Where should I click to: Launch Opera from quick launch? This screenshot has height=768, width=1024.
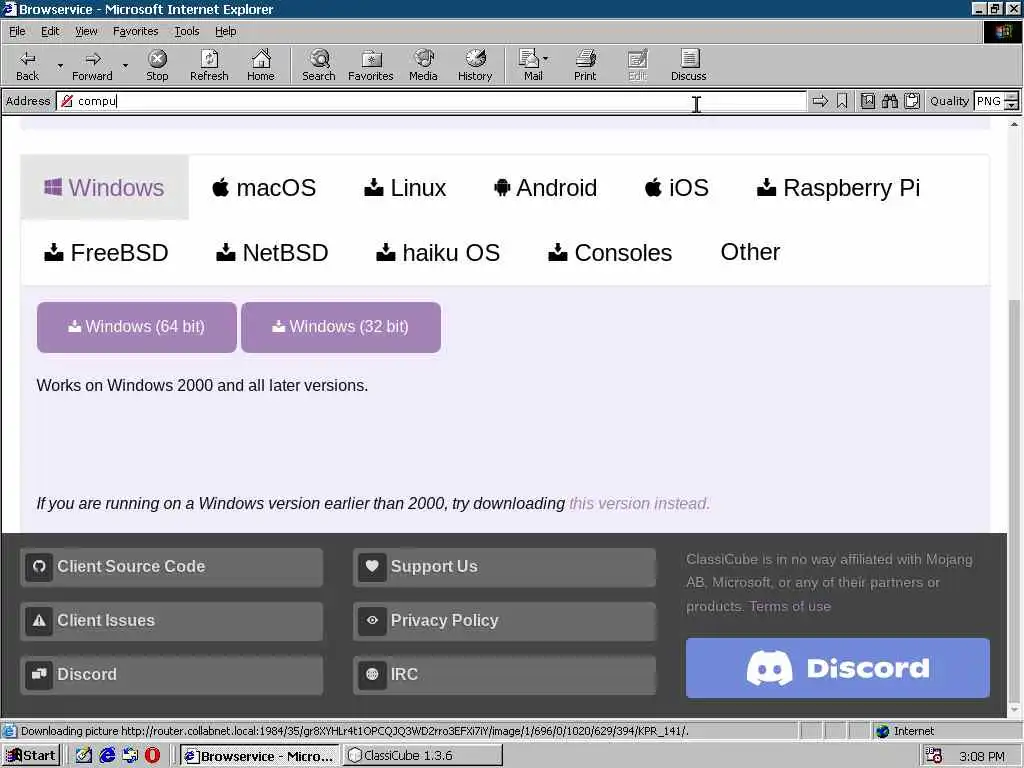point(152,756)
